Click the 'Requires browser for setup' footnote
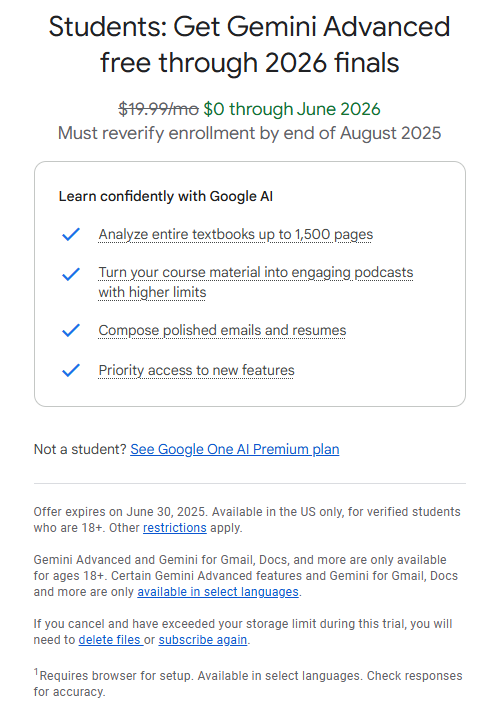483x715 pixels. (x=248, y=684)
